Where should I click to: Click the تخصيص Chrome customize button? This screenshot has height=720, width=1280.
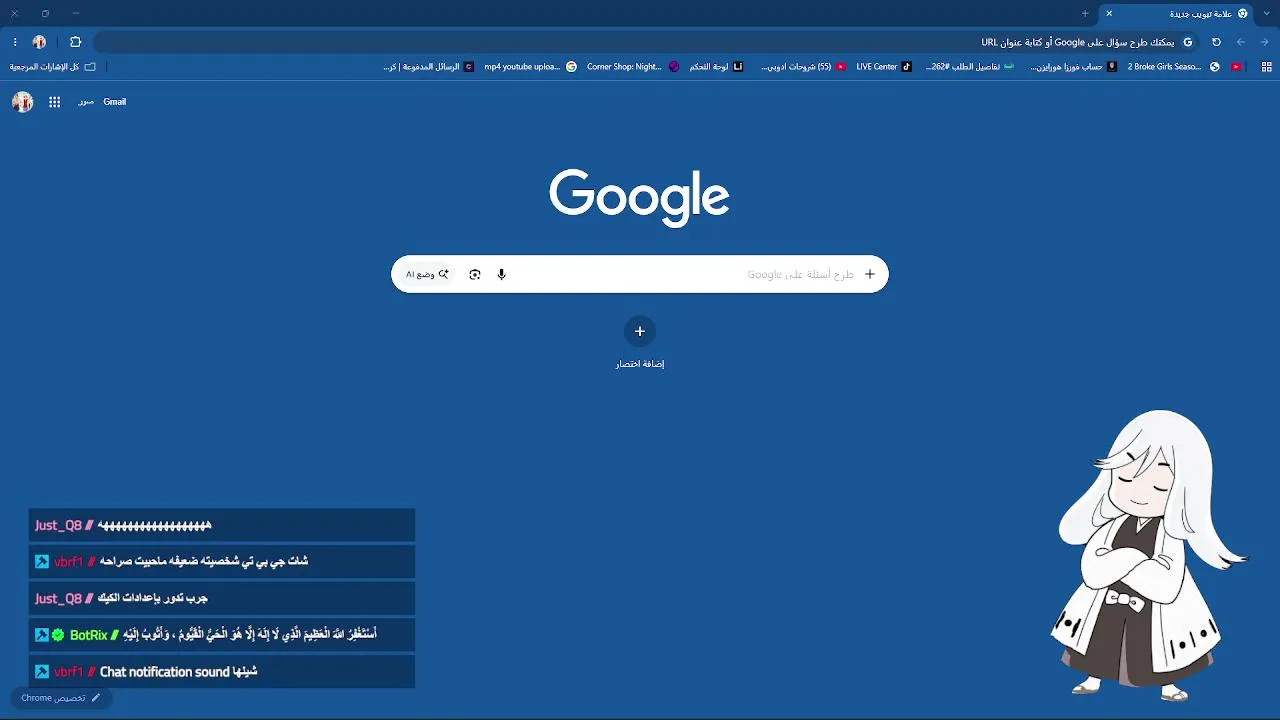tap(61, 698)
